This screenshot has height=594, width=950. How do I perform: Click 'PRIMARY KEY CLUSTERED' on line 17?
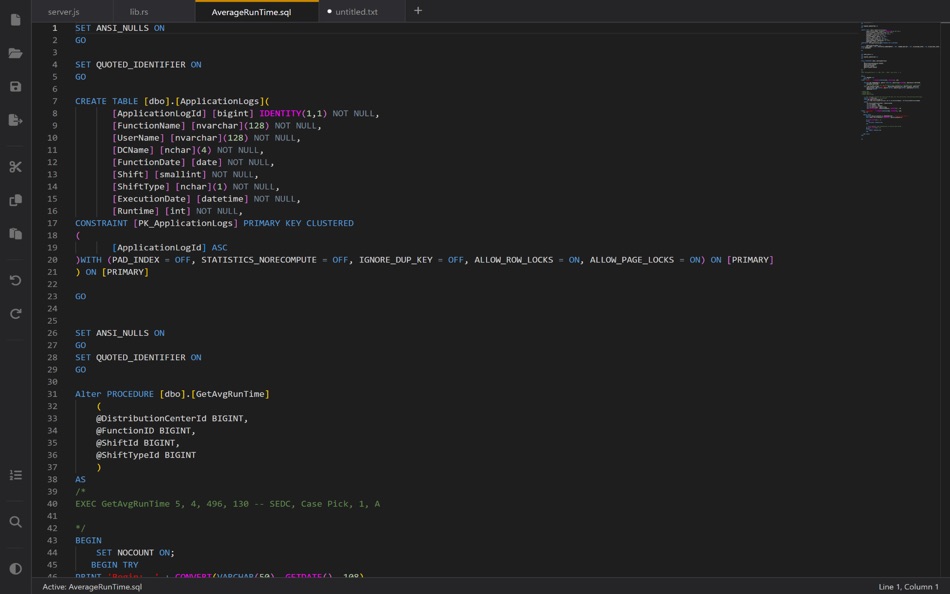(x=298, y=223)
